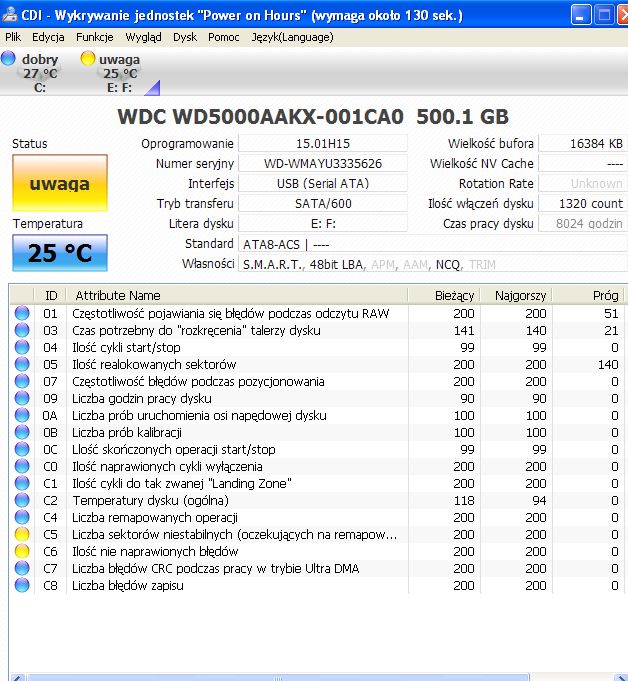Select row Liczba prób kalibracji
Viewport: 628px width, 681px height.
tap(317, 432)
